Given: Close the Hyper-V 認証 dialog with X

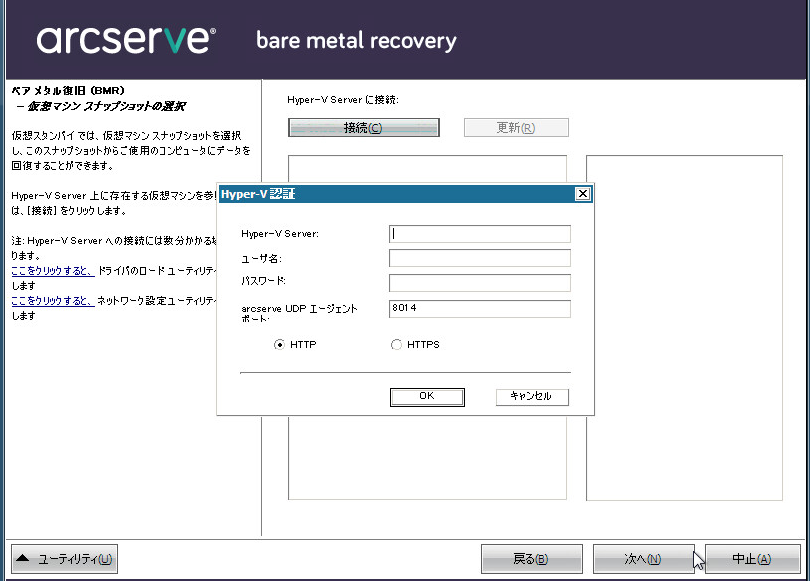Looking at the screenshot, I should tap(582, 194).
